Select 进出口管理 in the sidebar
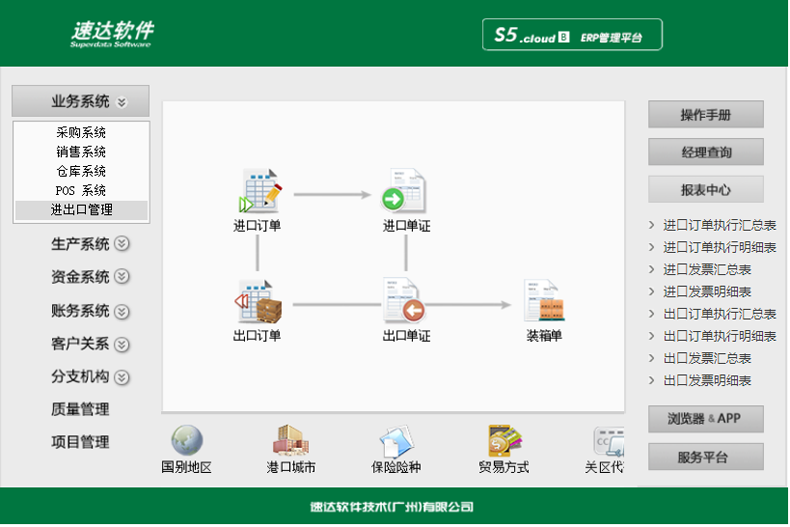The height and width of the screenshot is (527, 790). click(81, 210)
